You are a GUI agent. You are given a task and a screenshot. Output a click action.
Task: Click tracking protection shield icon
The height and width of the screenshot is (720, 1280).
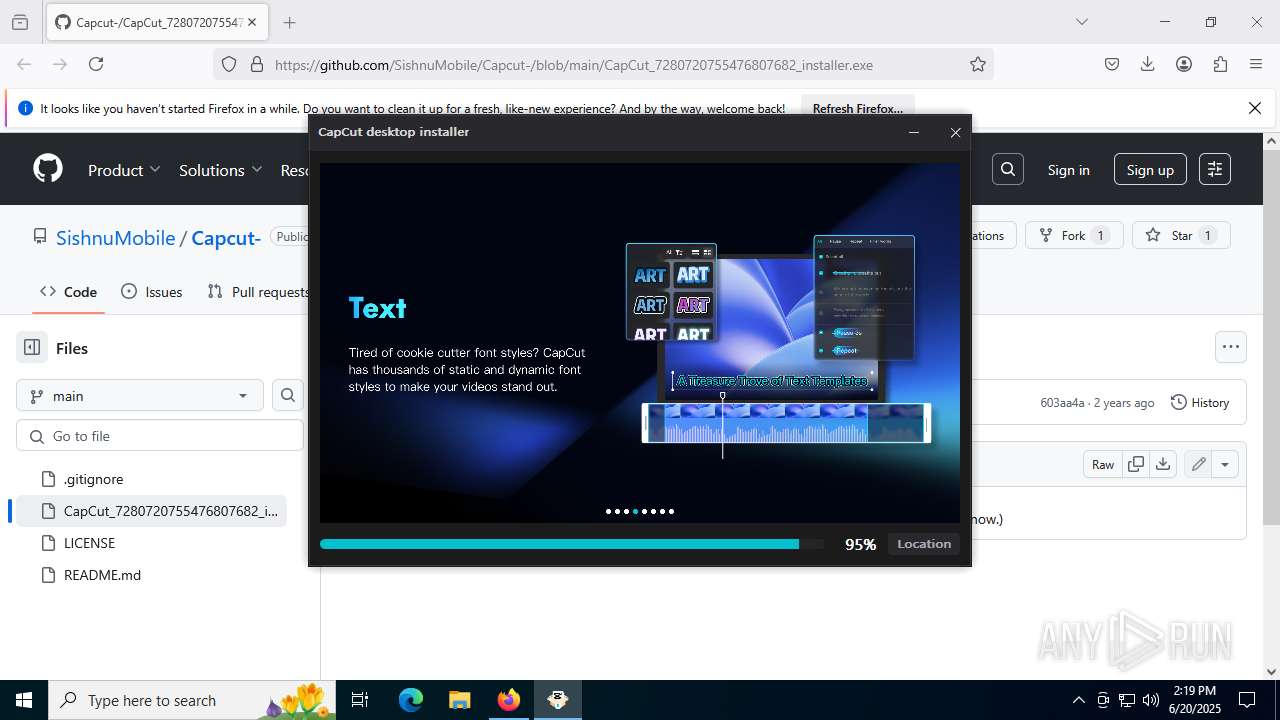click(x=229, y=64)
